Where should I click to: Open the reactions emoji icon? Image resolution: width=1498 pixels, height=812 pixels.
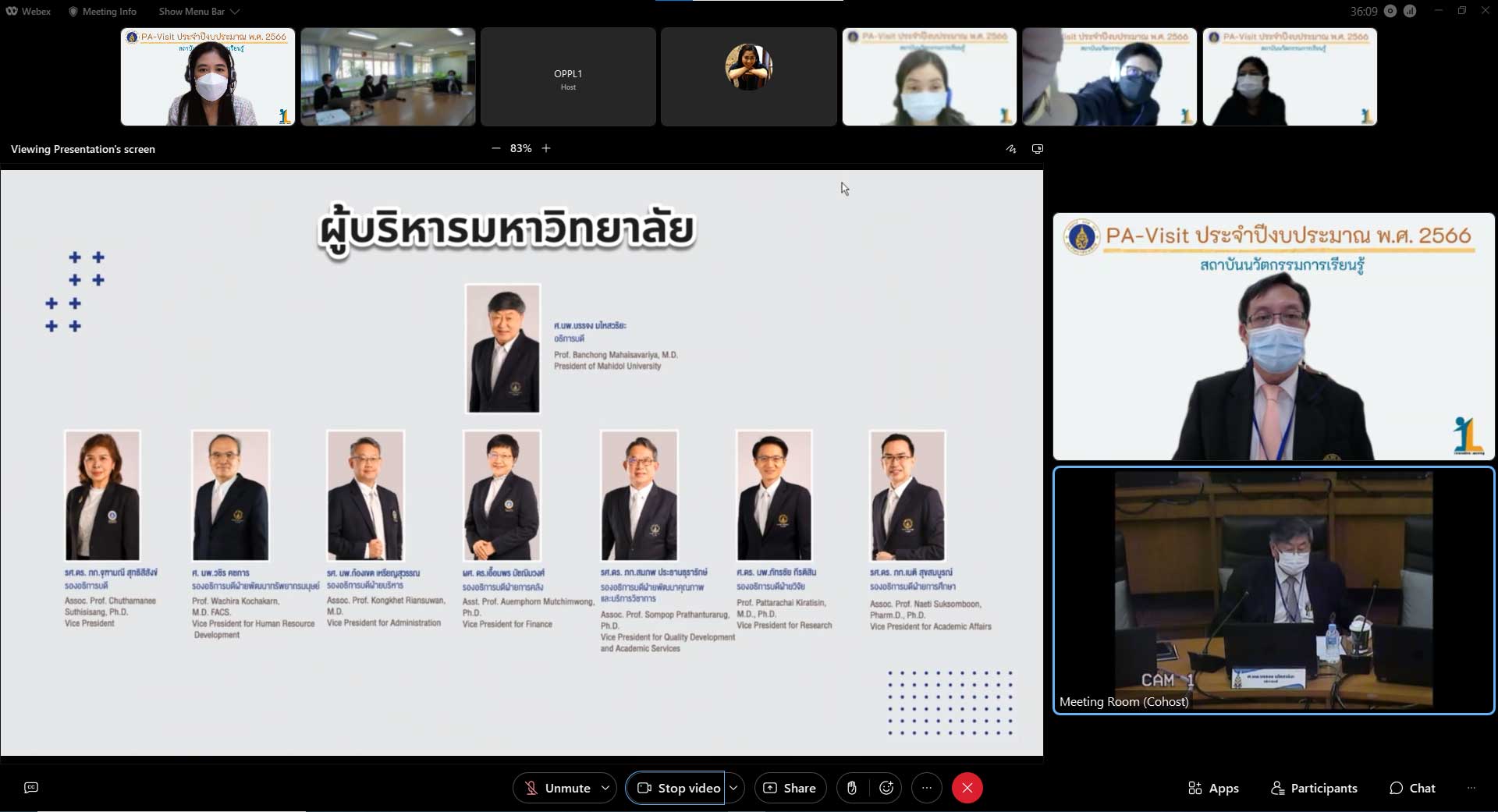(x=886, y=788)
